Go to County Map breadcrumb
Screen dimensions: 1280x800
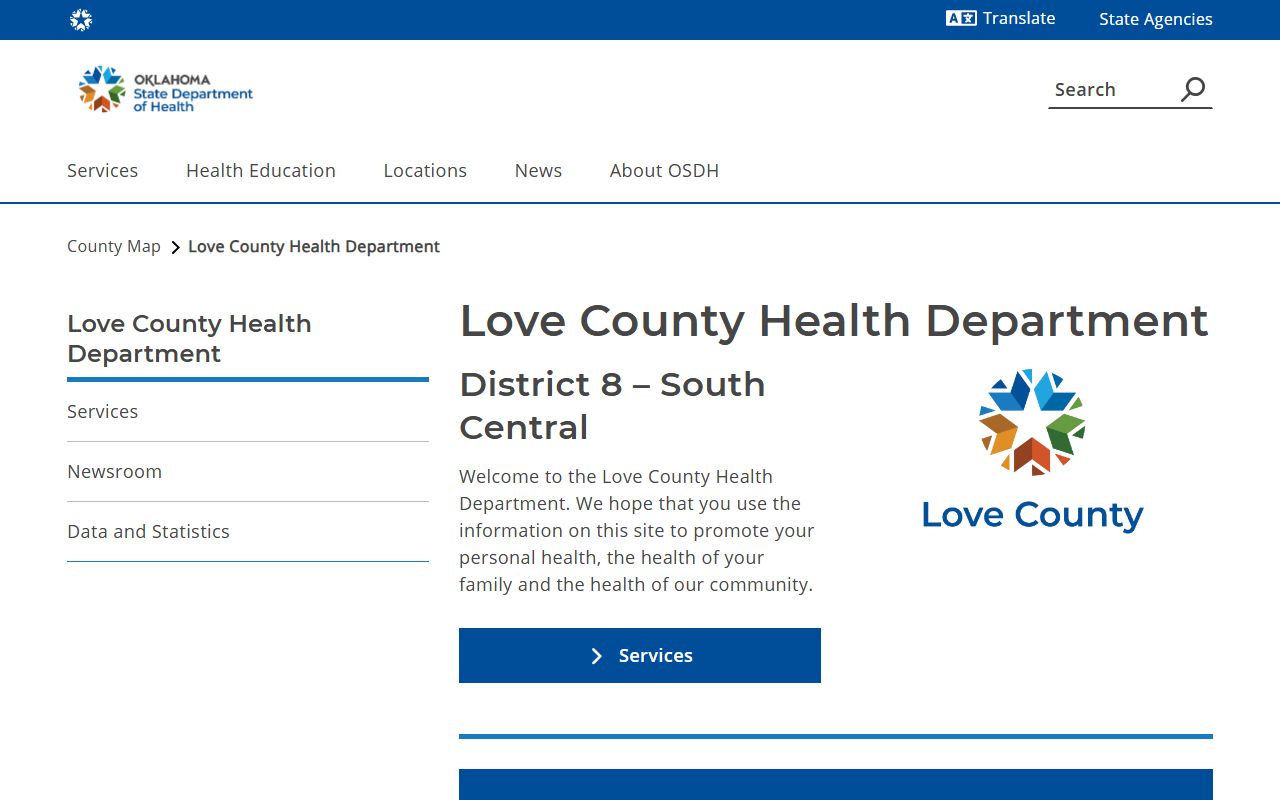pos(114,246)
